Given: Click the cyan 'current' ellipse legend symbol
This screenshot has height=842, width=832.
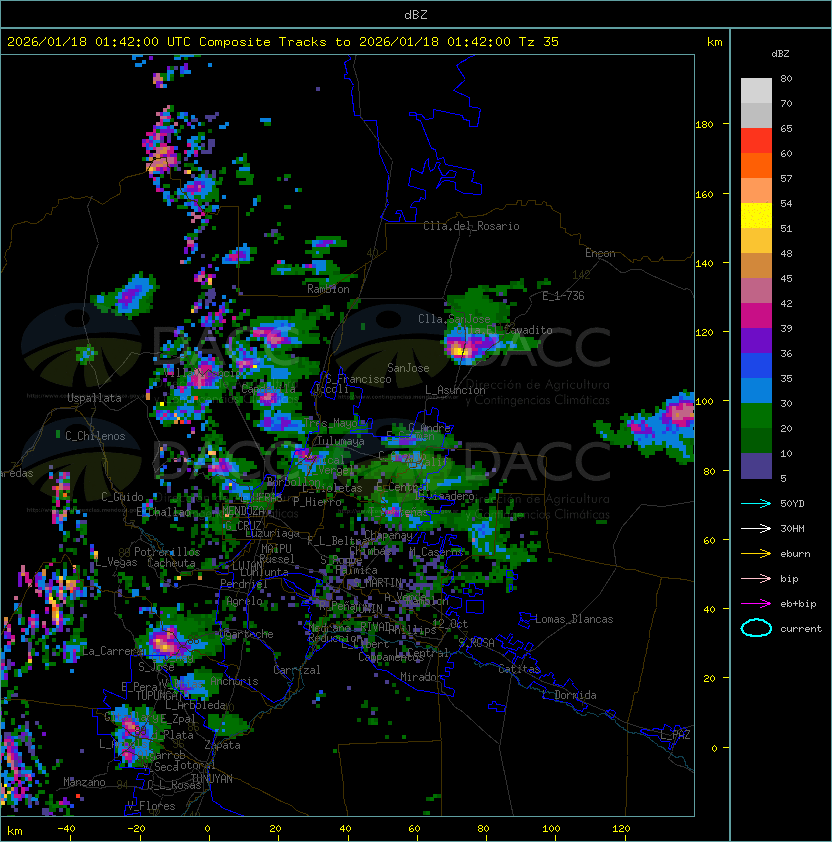Looking at the screenshot, I should (x=756, y=628).
